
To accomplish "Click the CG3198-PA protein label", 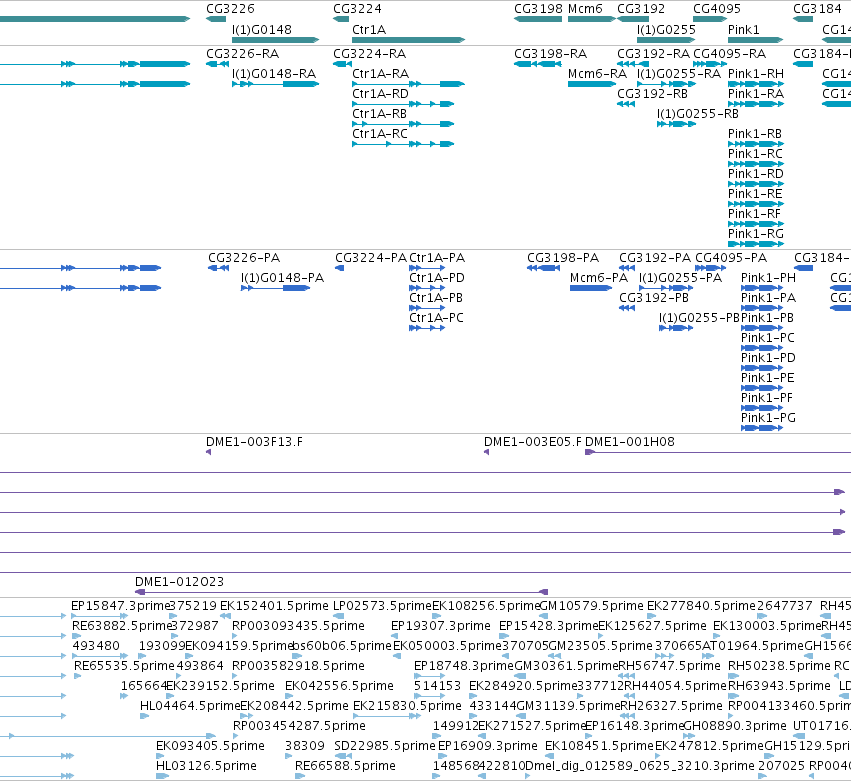I will click(x=563, y=258).
